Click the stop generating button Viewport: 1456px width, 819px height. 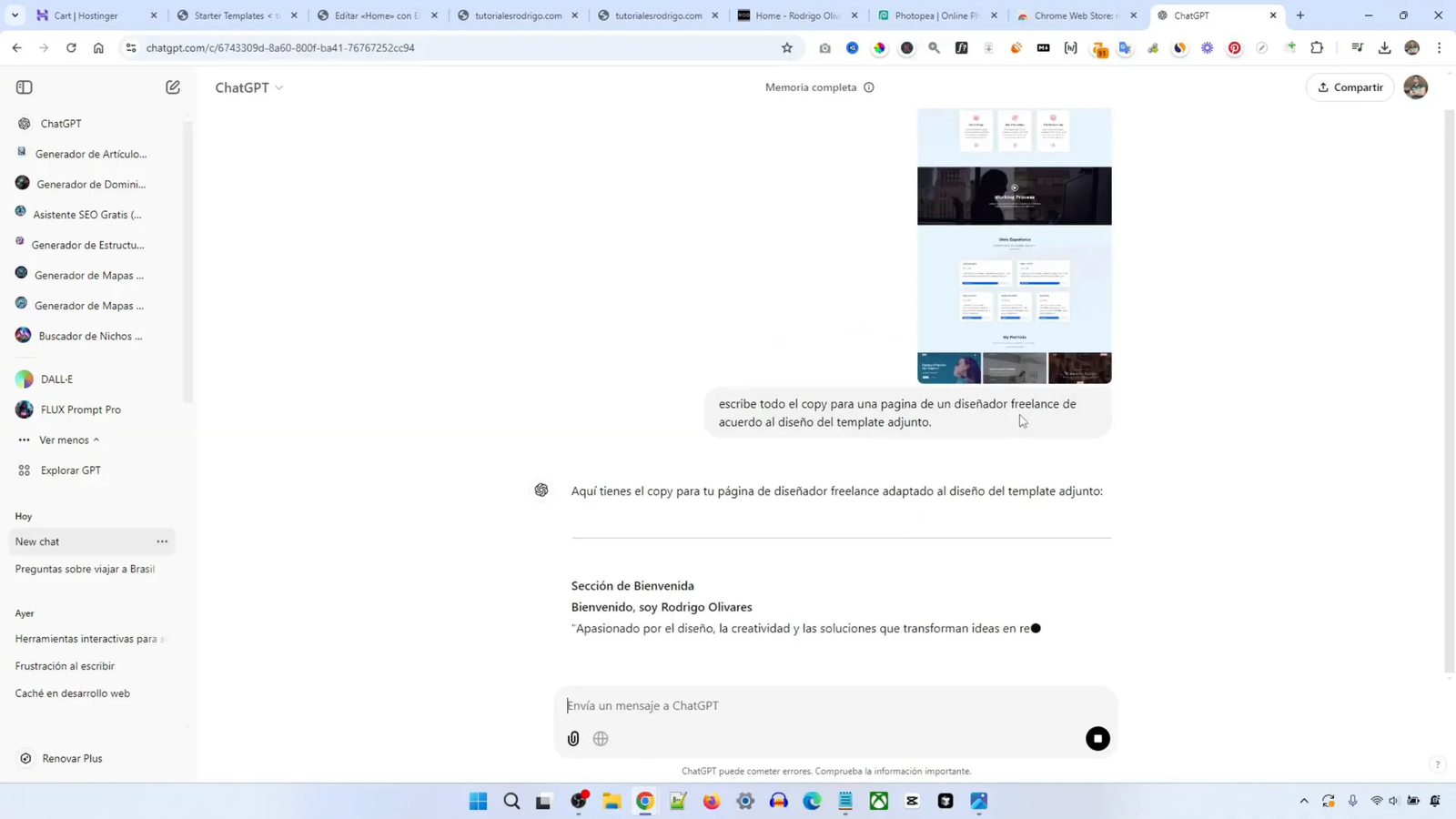tap(1097, 738)
